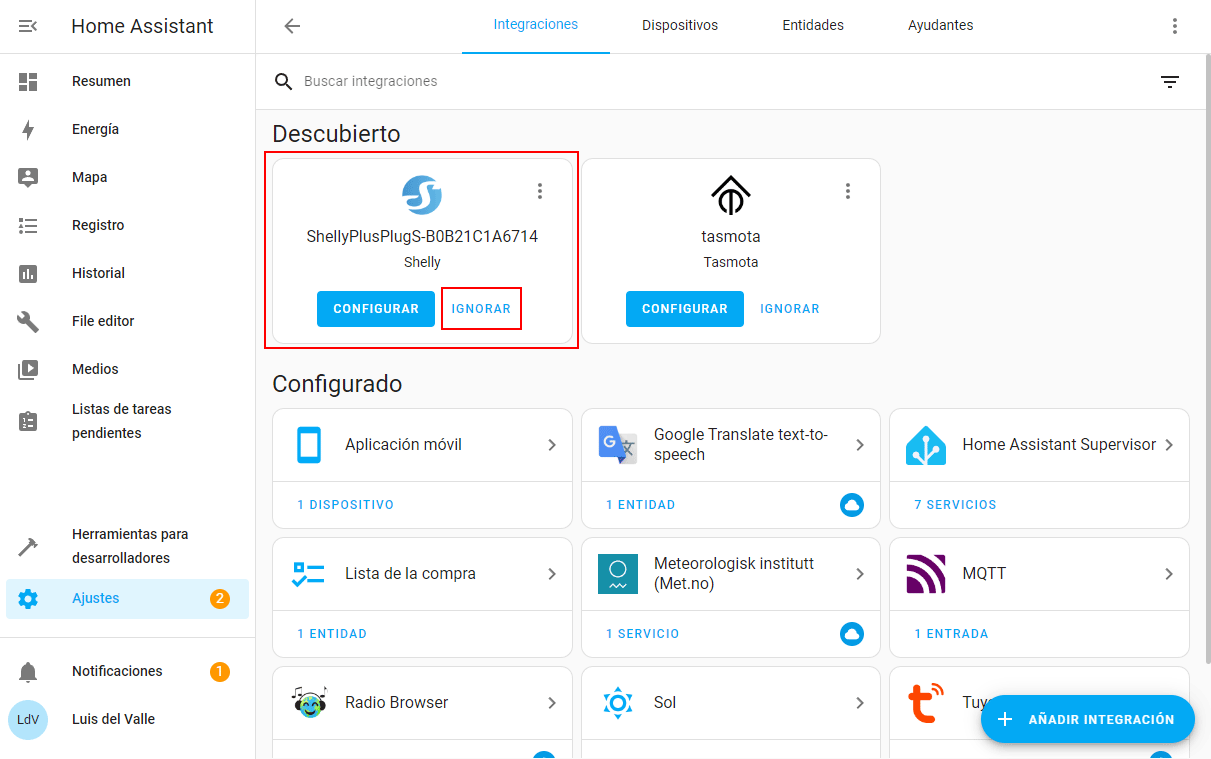Open File editor wrench icon
Screen dimensions: 1211x759
pos(28,321)
